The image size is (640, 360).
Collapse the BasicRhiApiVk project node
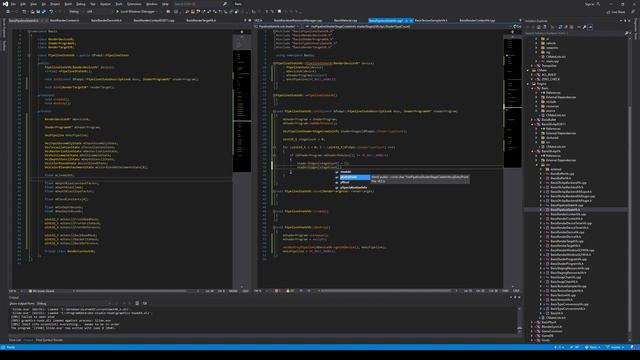[532, 151]
